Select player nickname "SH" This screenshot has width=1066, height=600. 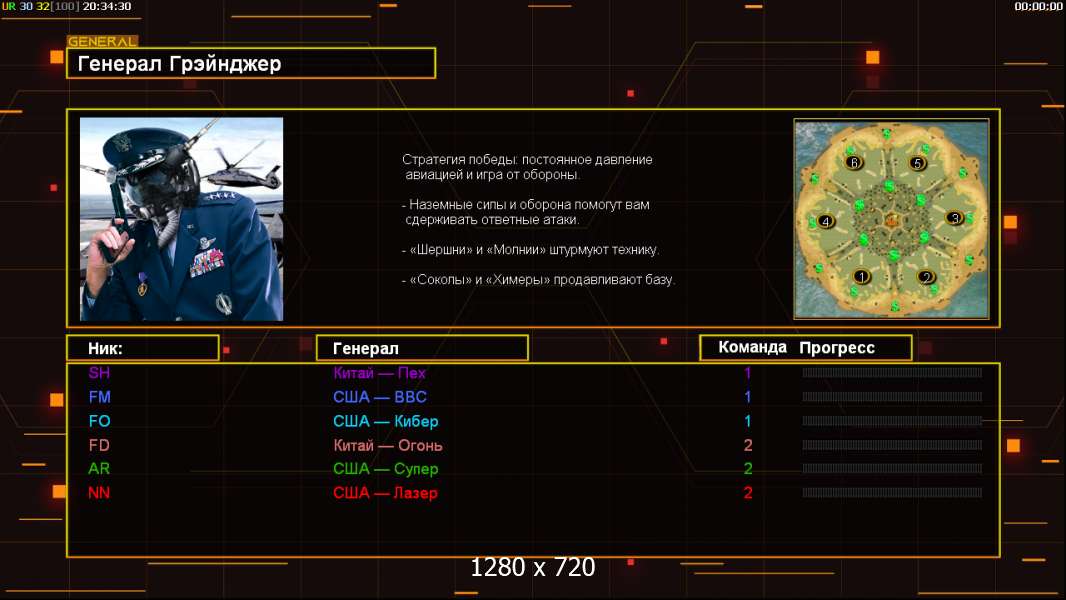pyautogui.click(x=99, y=372)
